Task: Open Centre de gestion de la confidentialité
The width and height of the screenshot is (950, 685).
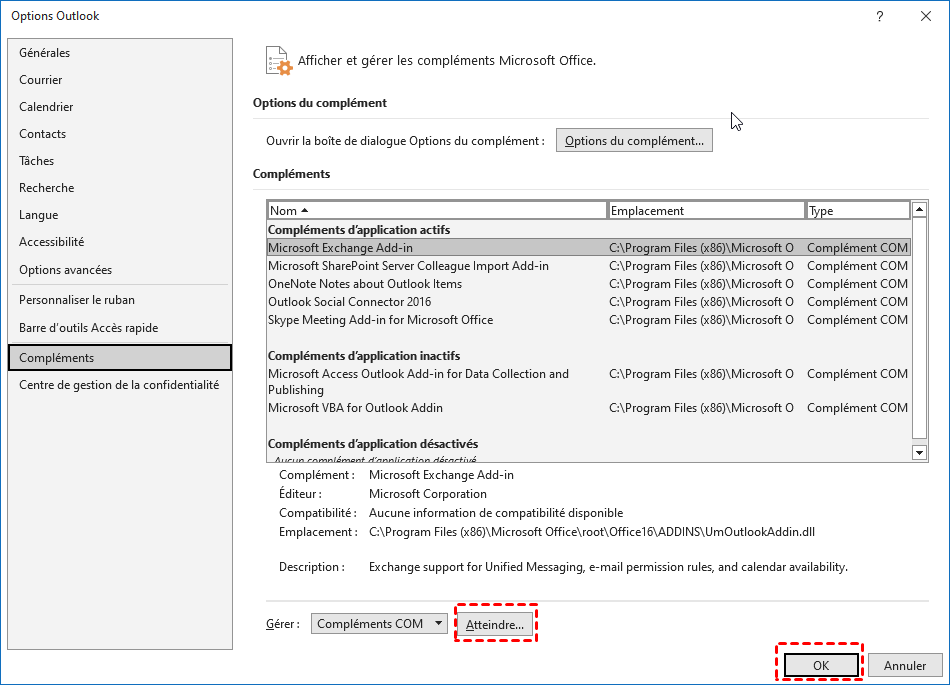Action: [119, 385]
